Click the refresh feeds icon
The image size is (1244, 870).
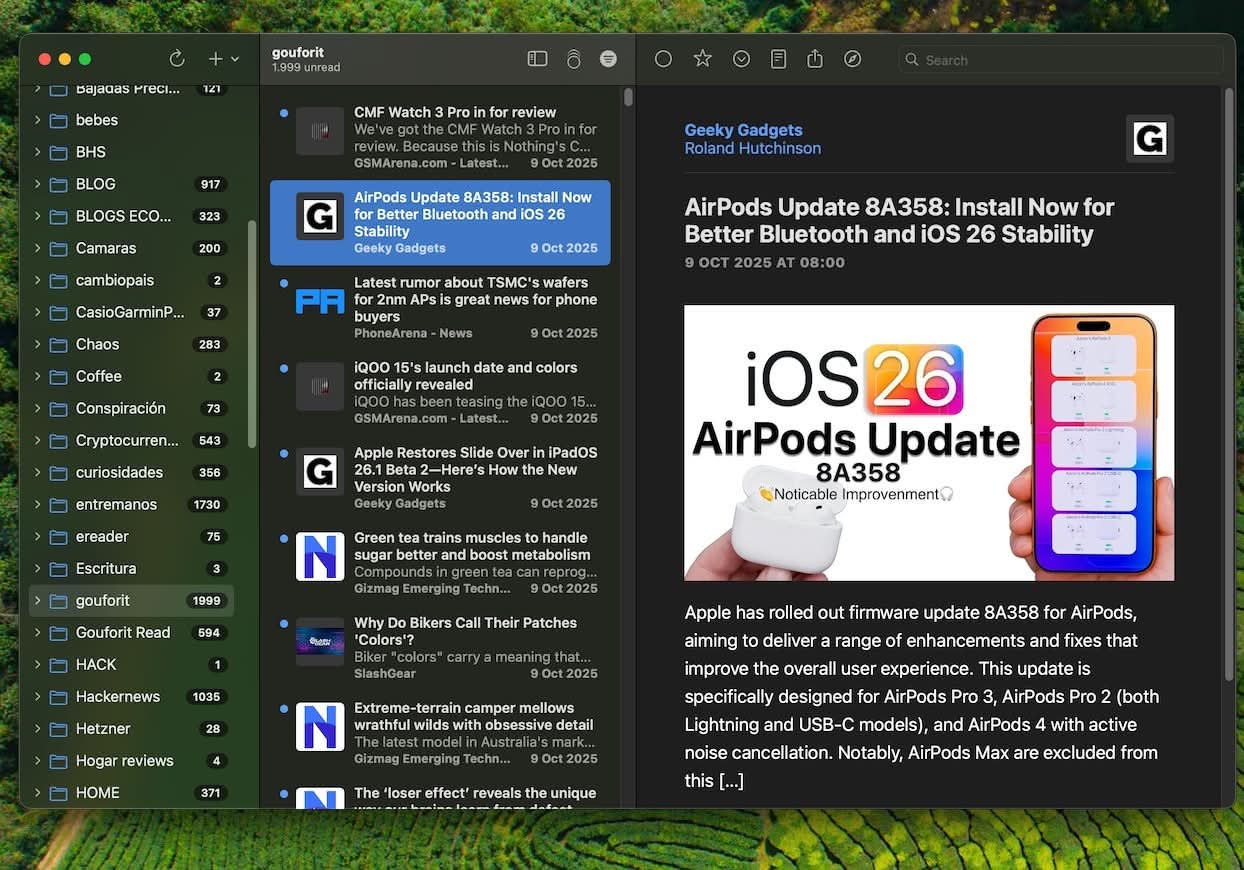coord(177,59)
